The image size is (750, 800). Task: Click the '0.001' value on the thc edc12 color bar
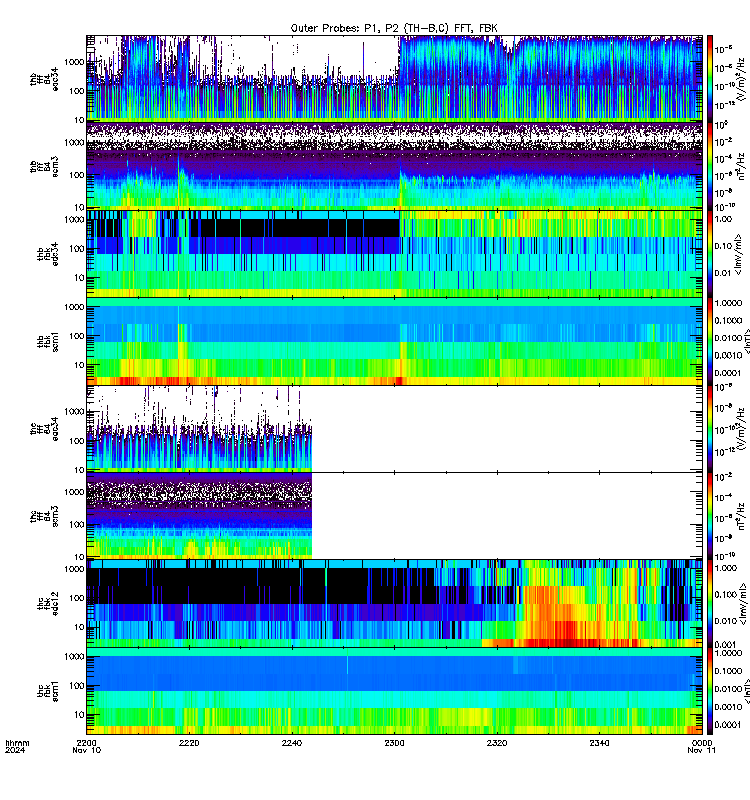pos(726,644)
